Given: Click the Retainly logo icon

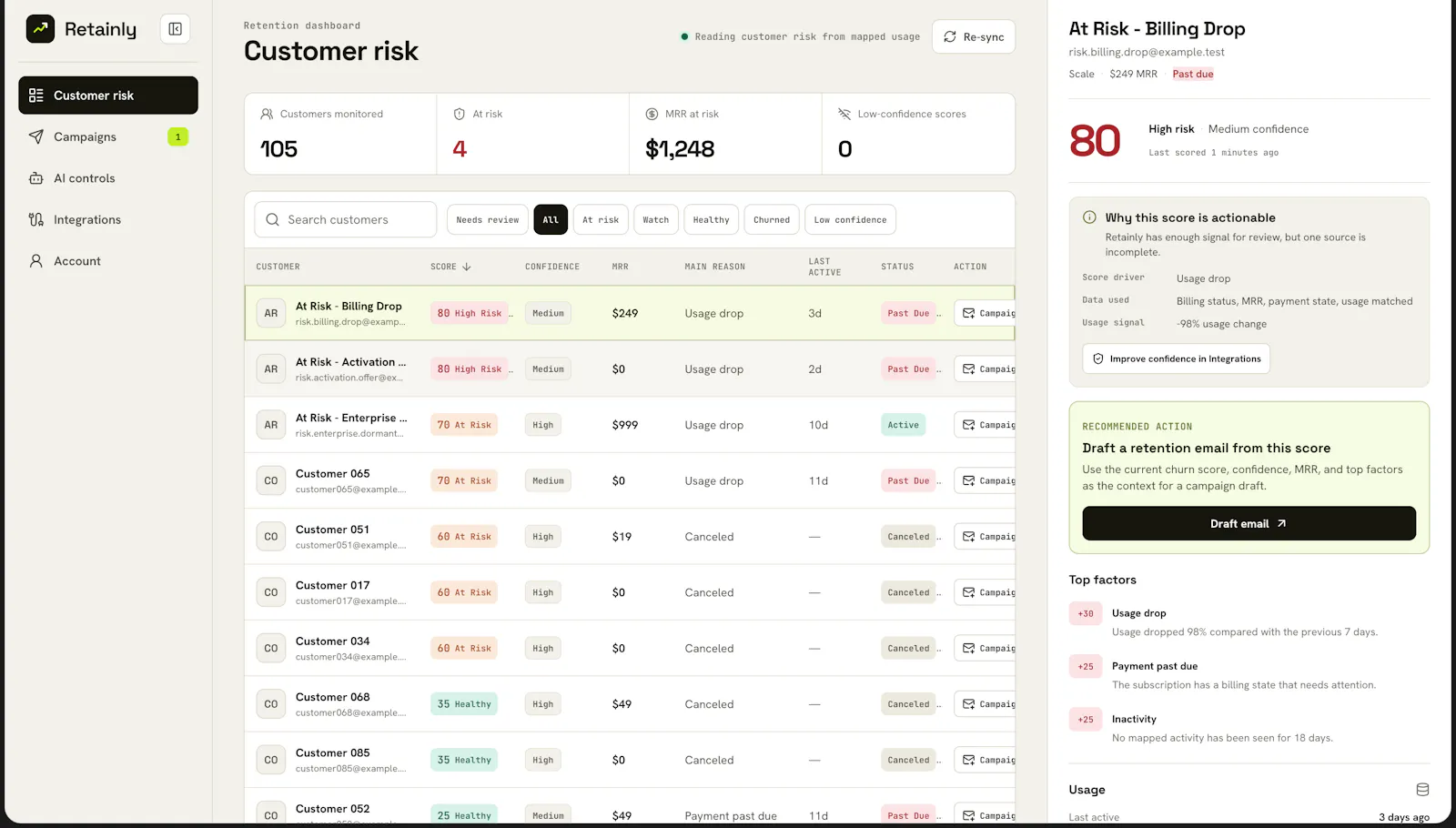Looking at the screenshot, I should pyautogui.click(x=40, y=29).
